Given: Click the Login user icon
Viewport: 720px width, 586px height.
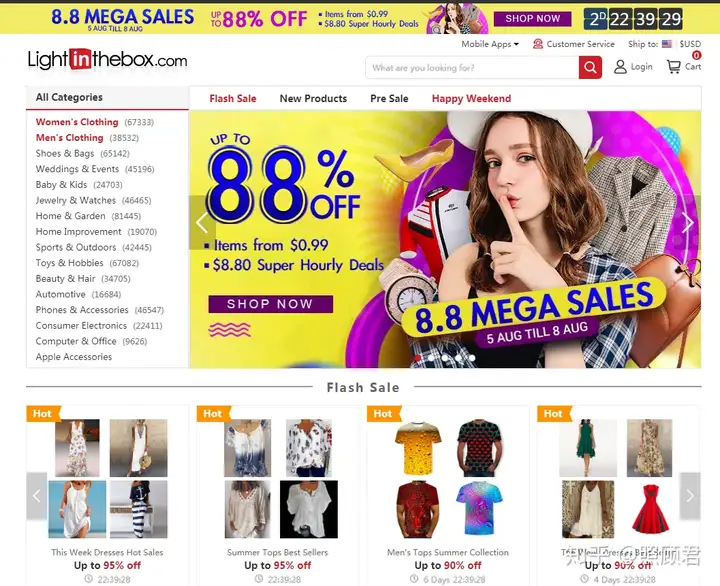Looking at the screenshot, I should pyautogui.click(x=620, y=67).
